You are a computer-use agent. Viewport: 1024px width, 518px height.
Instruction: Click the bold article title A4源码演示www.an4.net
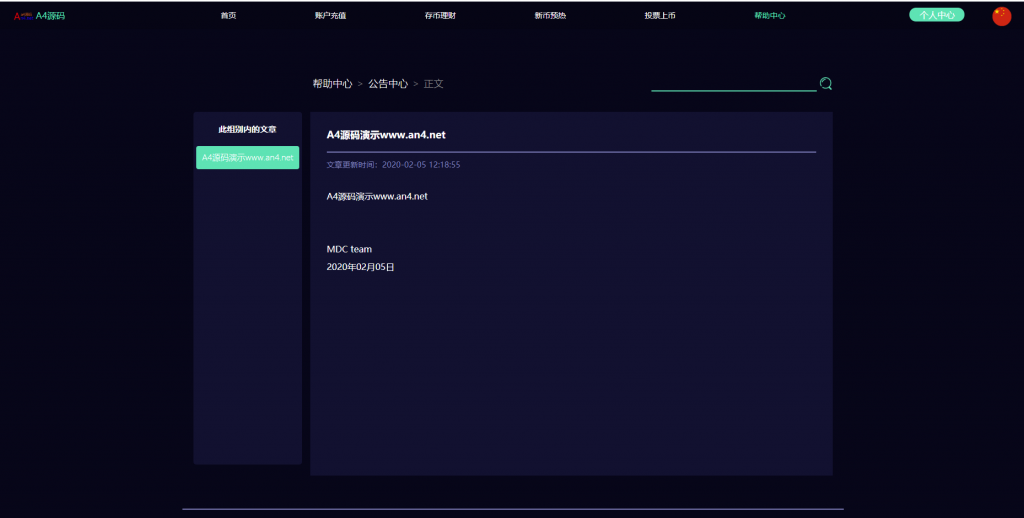click(386, 135)
